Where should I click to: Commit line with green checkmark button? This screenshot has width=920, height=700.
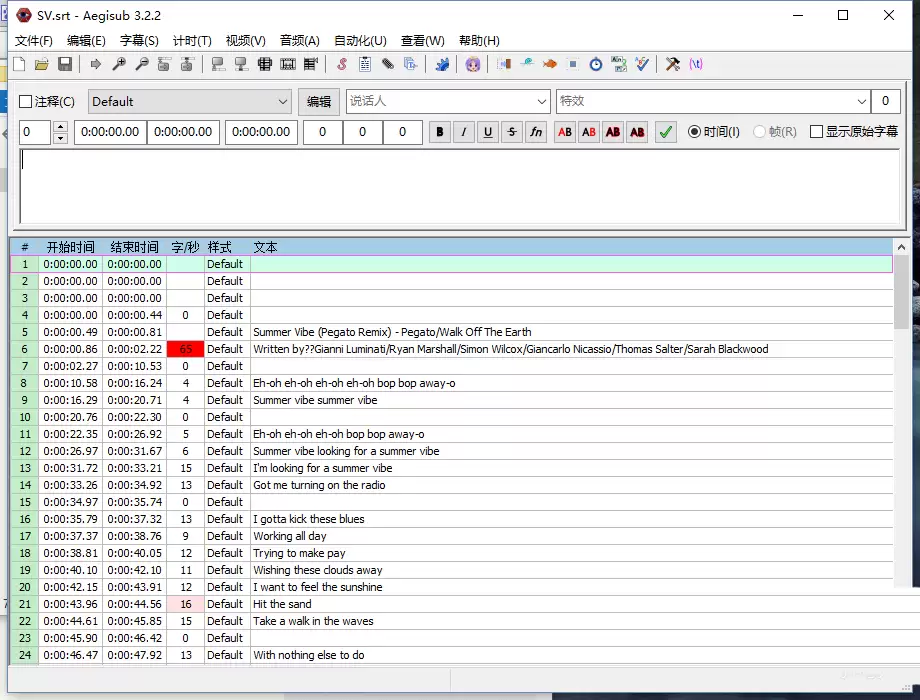(x=665, y=132)
